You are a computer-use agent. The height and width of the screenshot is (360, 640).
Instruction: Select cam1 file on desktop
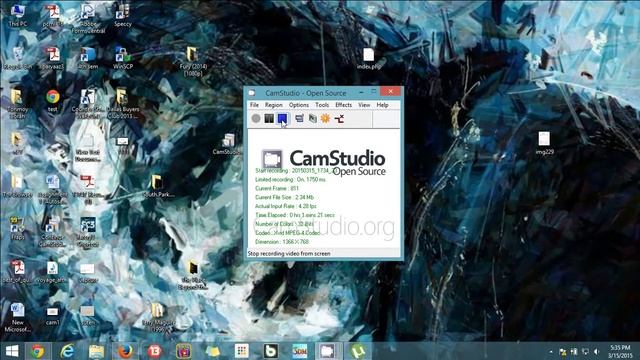(x=52, y=316)
